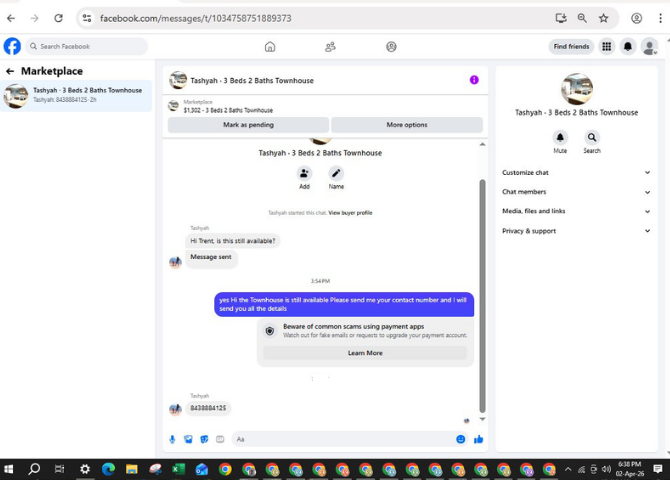Open the Facebook logo home link

click(12, 46)
